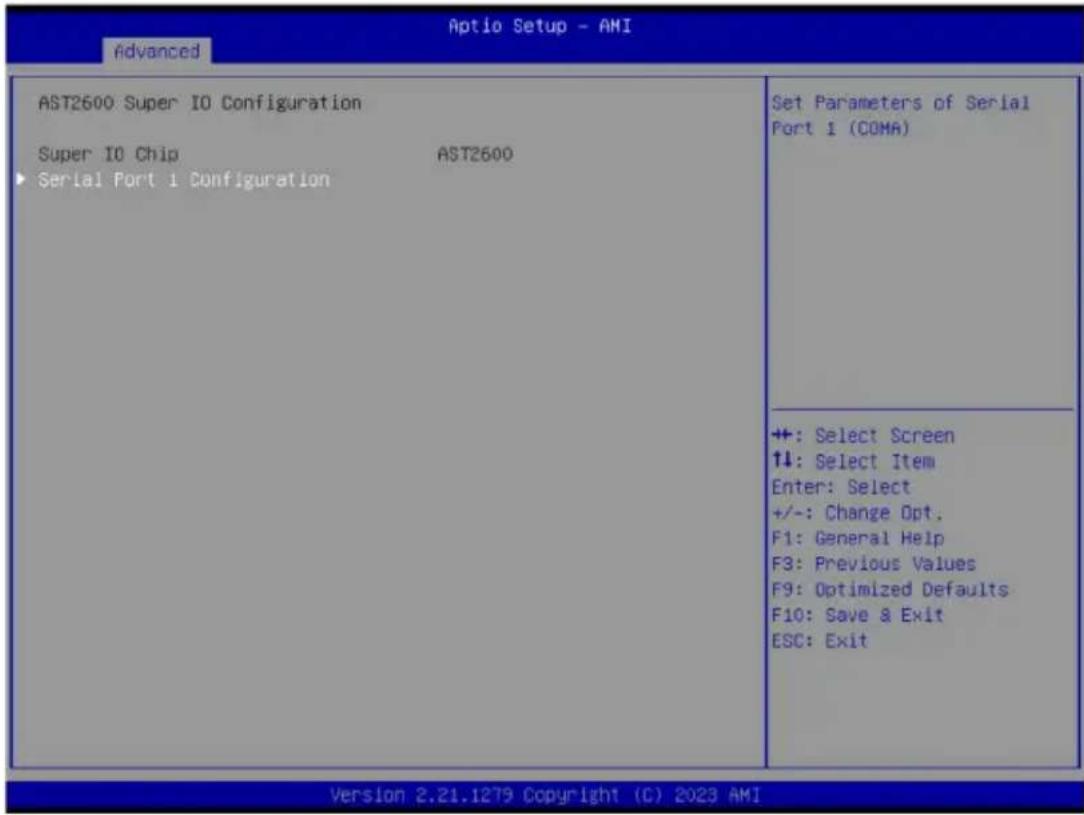Screen dimensions: 1084x815
Task: Click the 'F10: Save & Exit' hint
Action: tap(858, 615)
